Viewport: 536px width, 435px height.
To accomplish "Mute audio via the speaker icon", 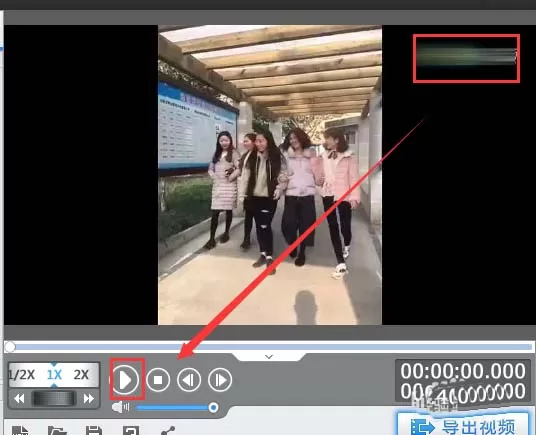I will [120, 407].
